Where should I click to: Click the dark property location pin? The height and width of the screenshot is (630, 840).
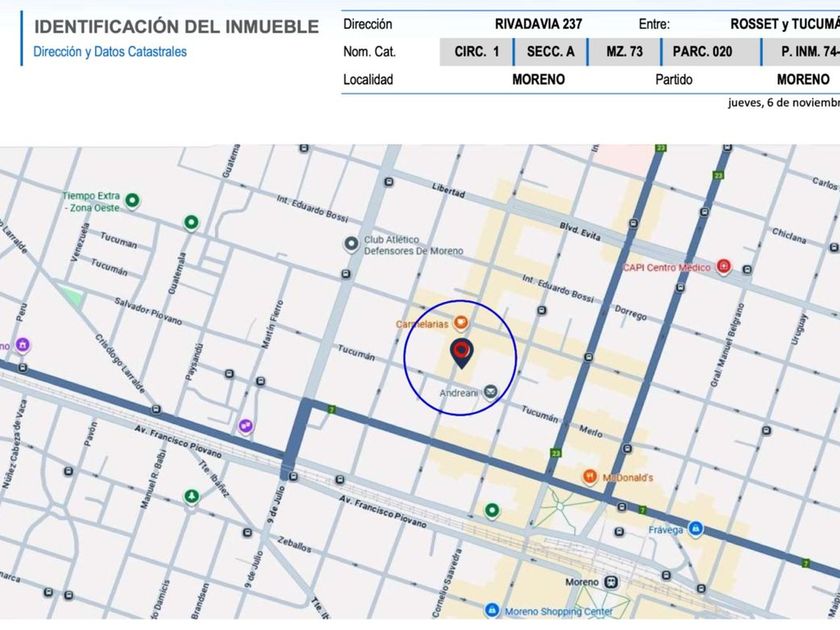pyautogui.click(x=461, y=353)
